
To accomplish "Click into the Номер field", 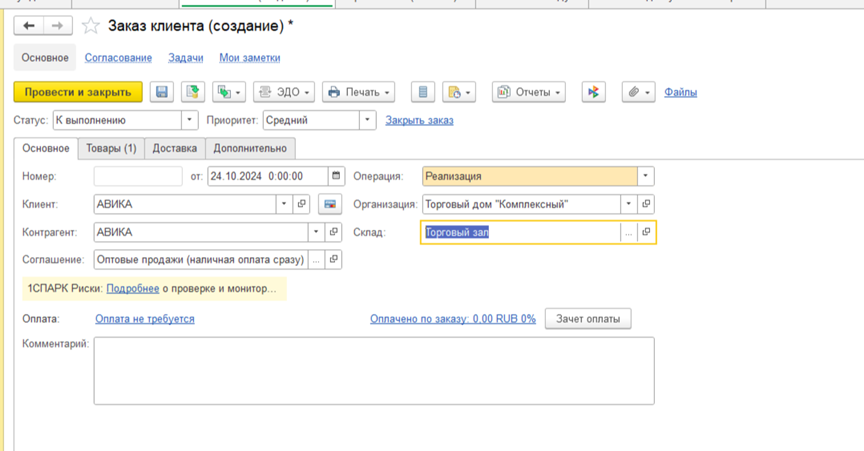I will point(138,176).
